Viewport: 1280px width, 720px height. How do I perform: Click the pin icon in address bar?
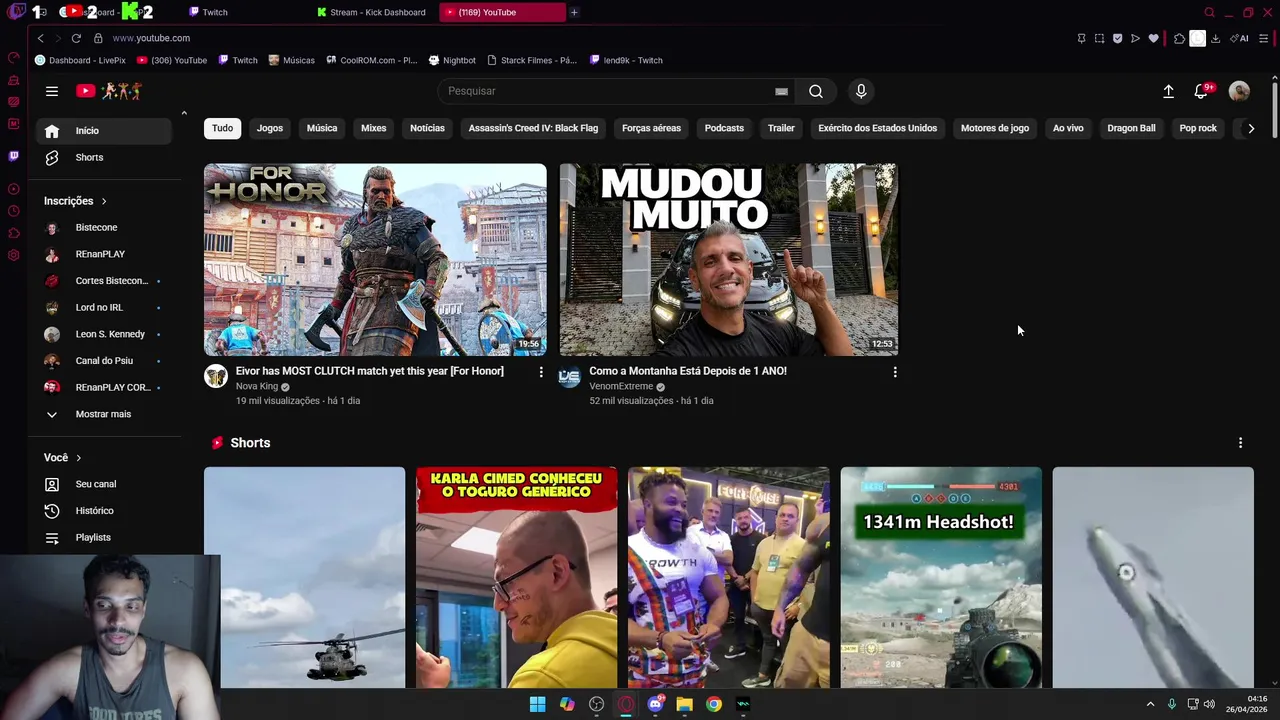point(1081,38)
